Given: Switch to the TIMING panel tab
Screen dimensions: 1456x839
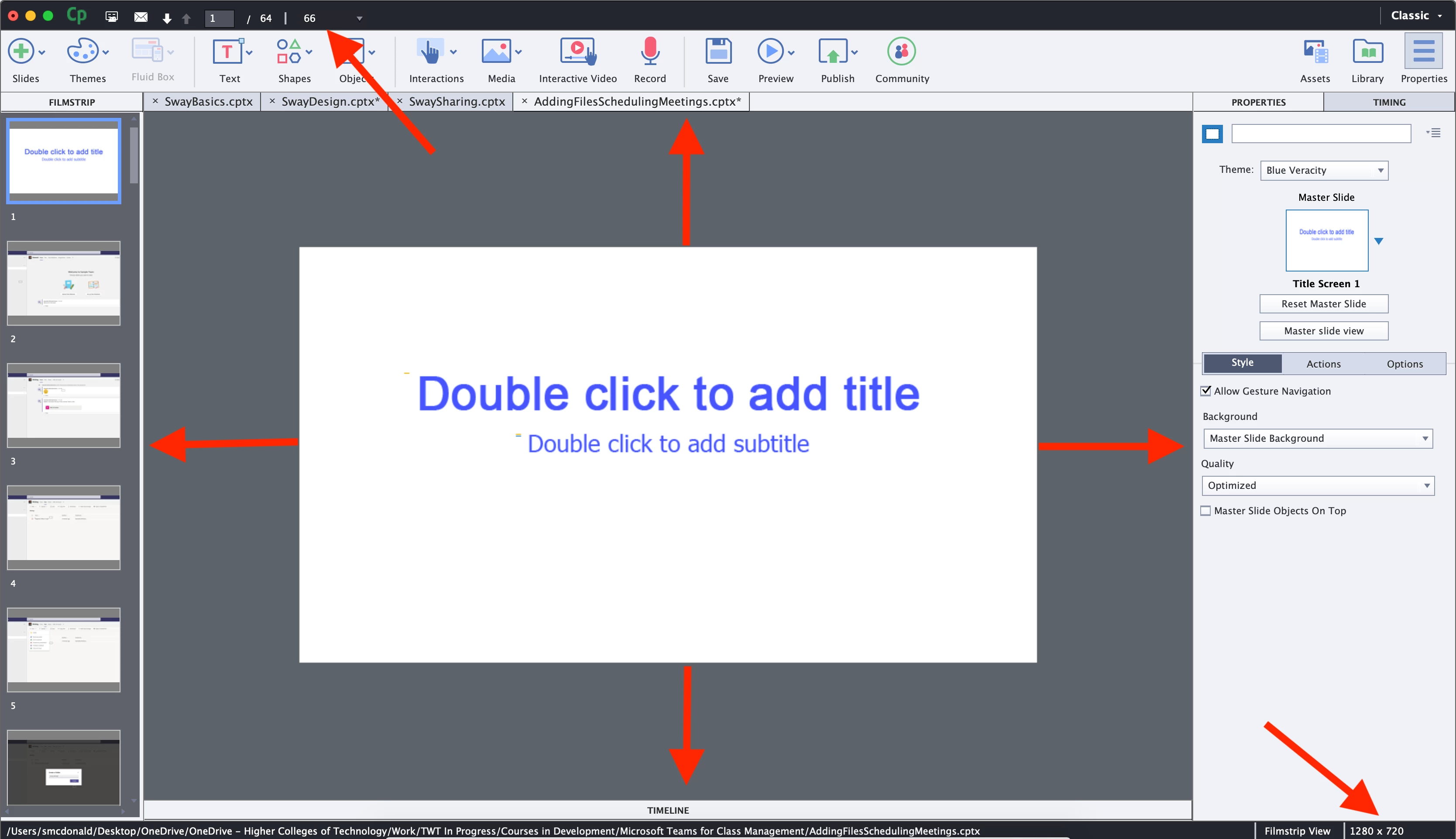Looking at the screenshot, I should point(1389,102).
